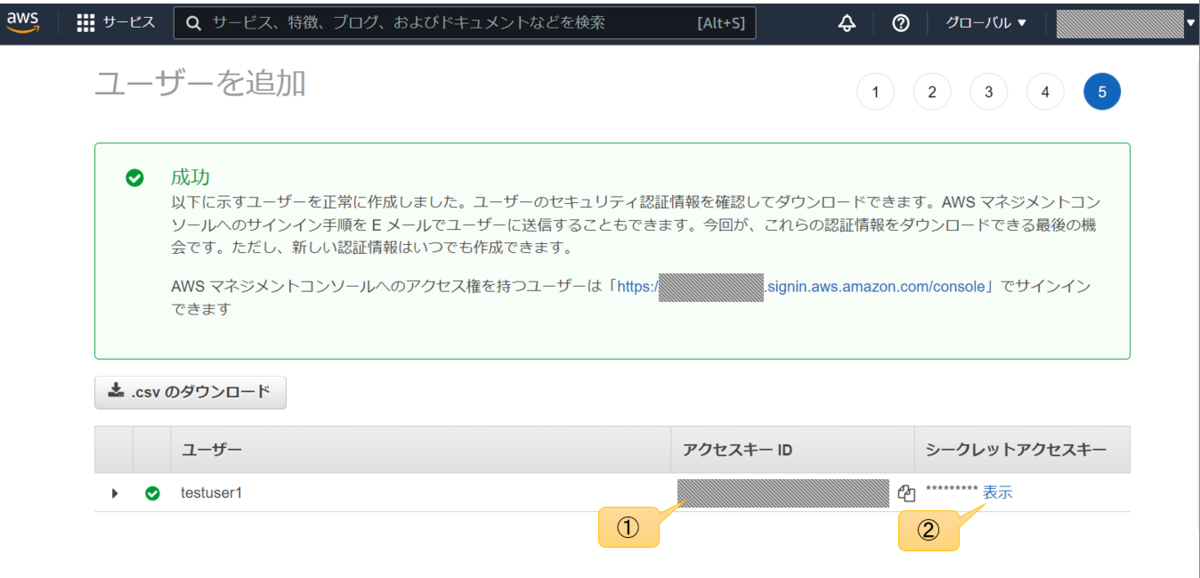Viewport: 1200px width, 578px height.
Task: Expand the testuser1 row details triangle
Action: (113, 492)
